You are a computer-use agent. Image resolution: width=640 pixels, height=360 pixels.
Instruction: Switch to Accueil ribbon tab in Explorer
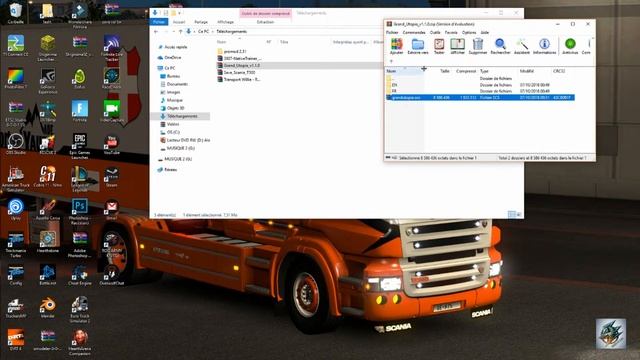[x=179, y=22]
